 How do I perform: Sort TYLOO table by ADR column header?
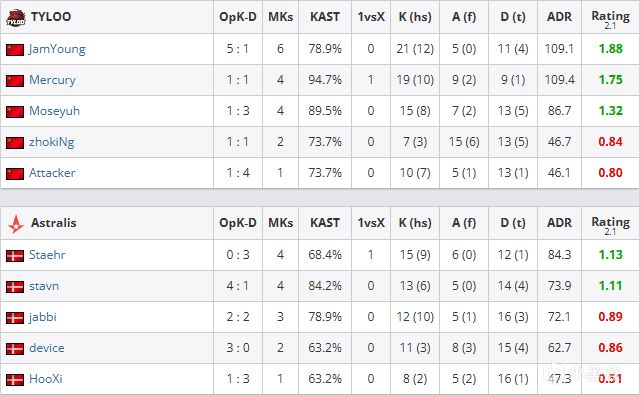tap(559, 17)
